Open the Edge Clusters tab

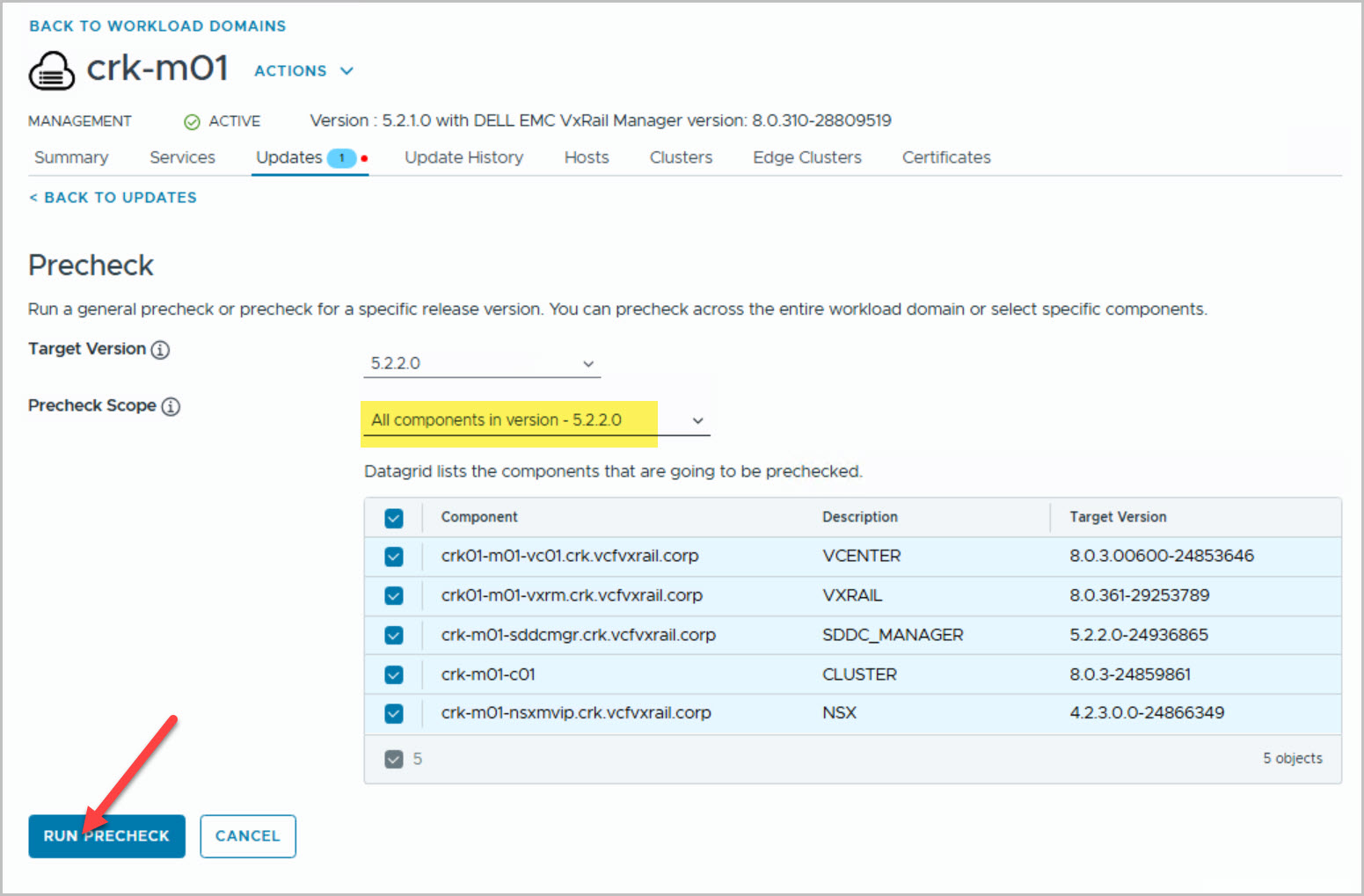click(x=806, y=157)
